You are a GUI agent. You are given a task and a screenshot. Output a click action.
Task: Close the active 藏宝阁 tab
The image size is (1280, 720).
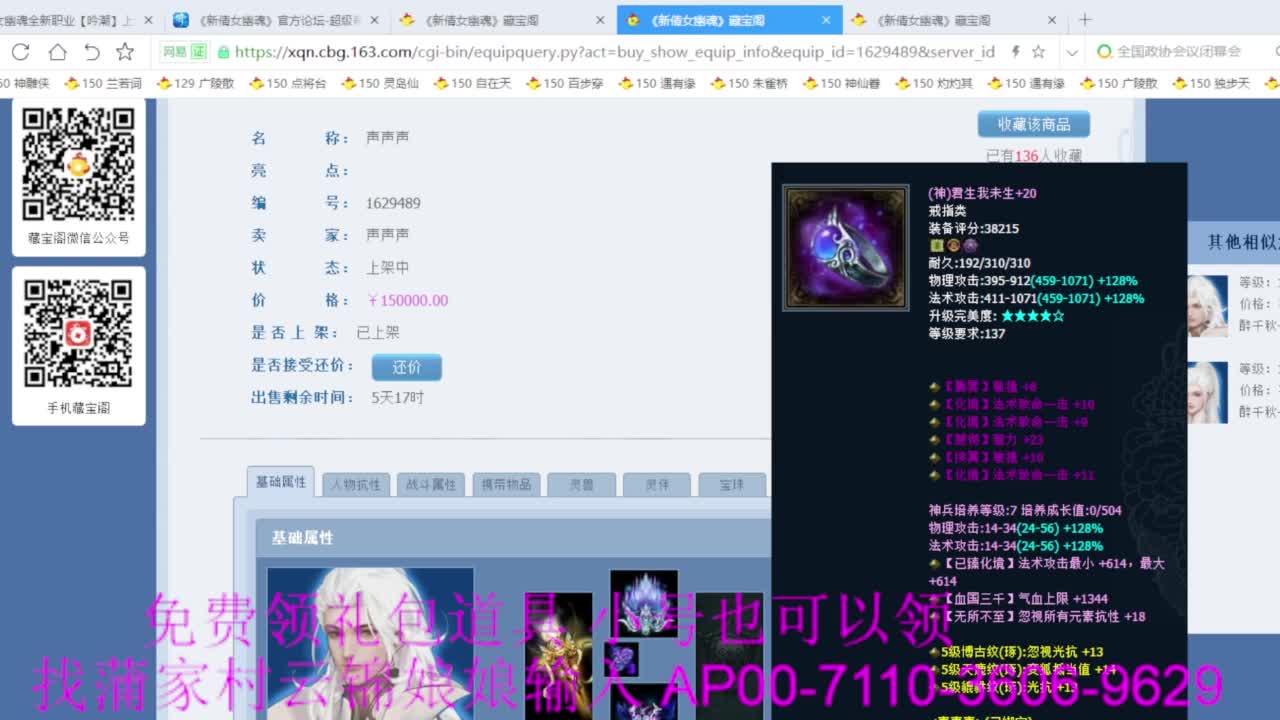[x=826, y=20]
